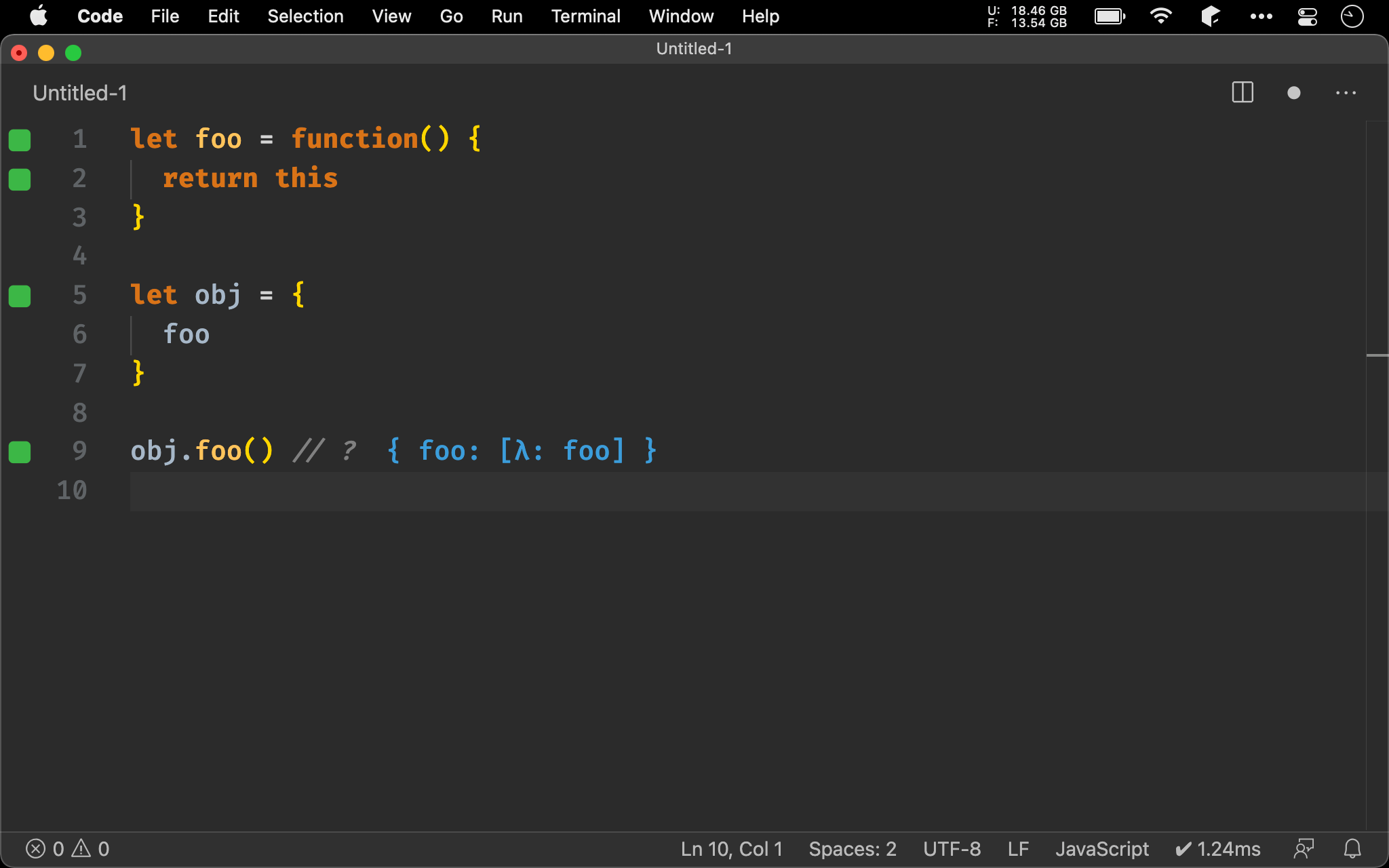Click the JavaScript language mode selector

pyautogui.click(x=1101, y=848)
